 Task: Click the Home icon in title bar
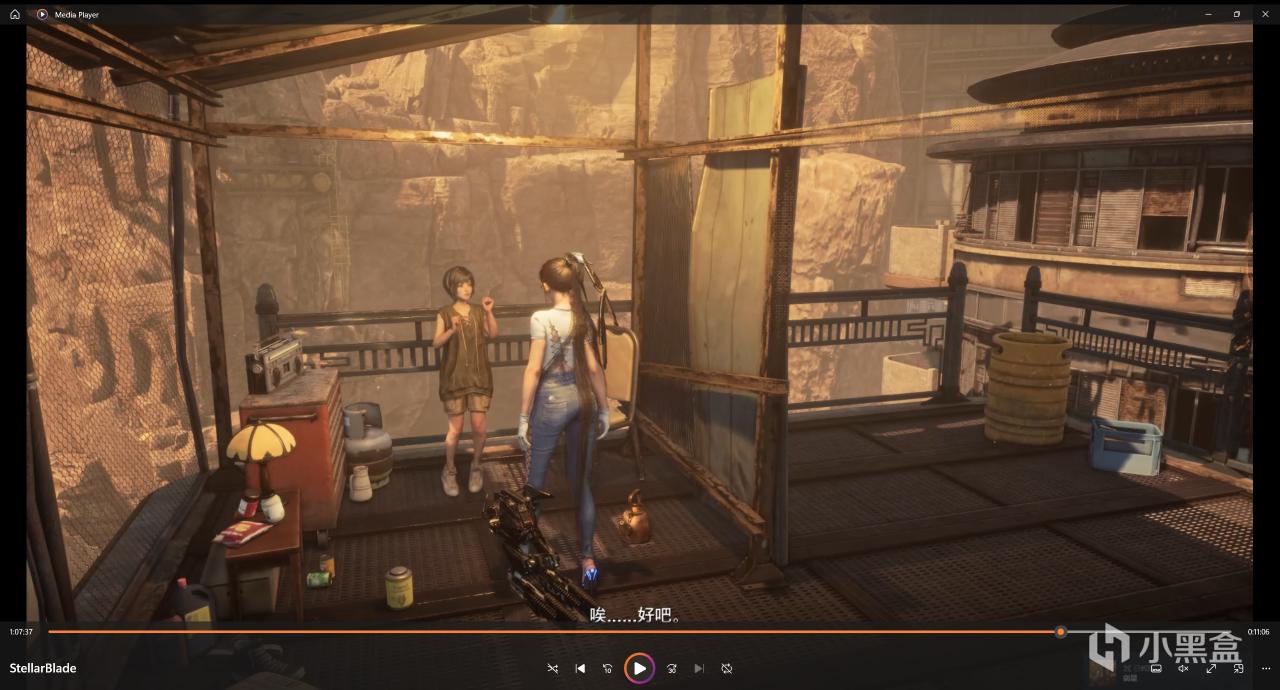click(x=14, y=14)
